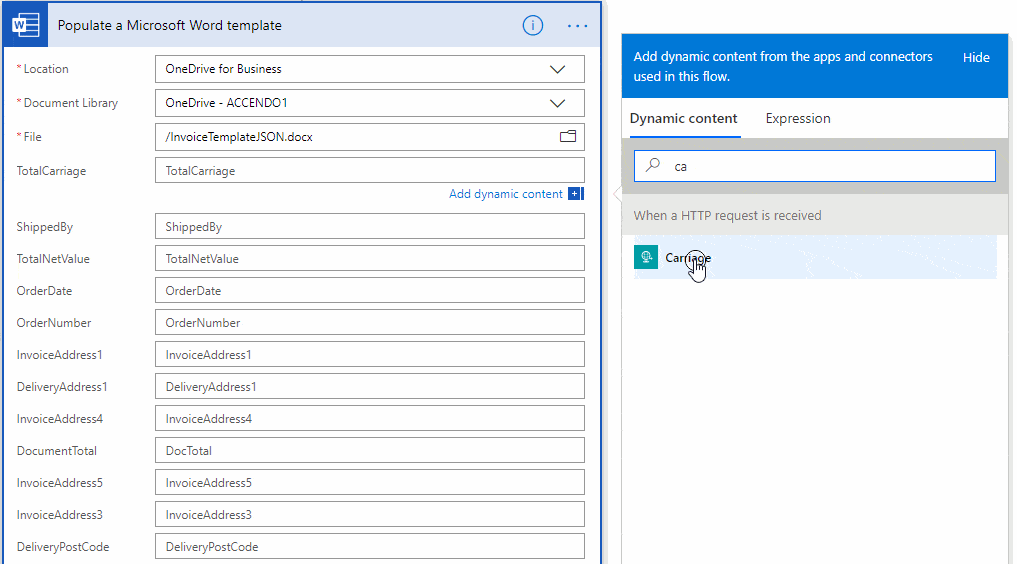Click the Add dynamic content link
The image size is (1017, 564).
click(x=506, y=194)
